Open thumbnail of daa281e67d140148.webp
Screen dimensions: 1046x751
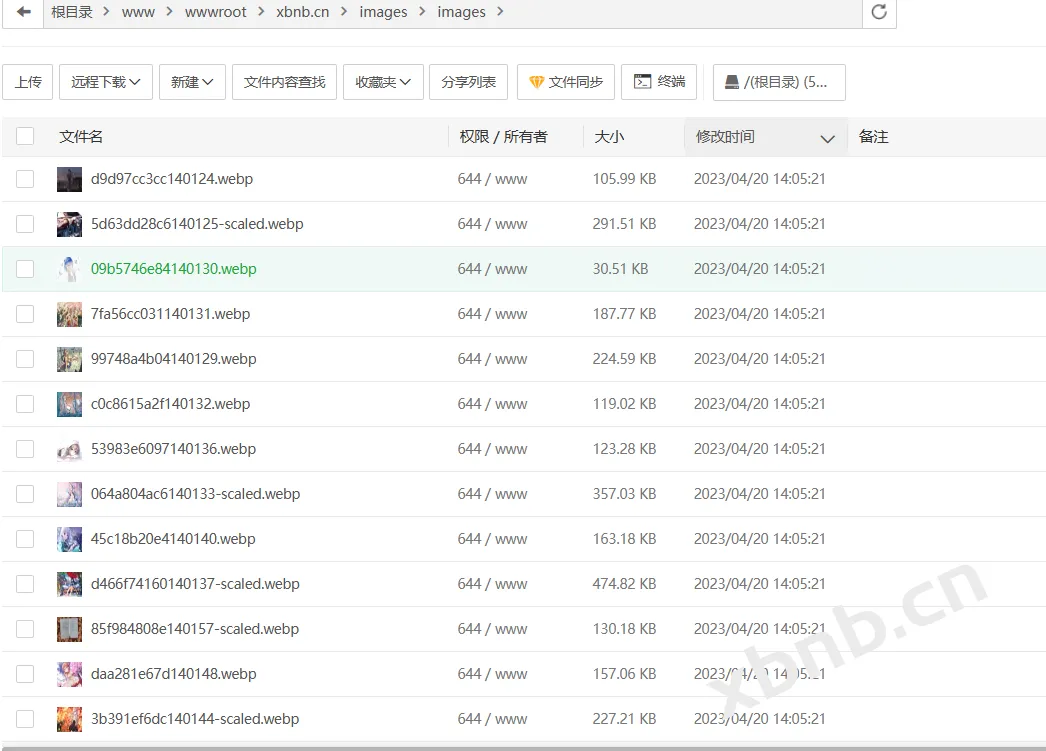pos(69,674)
